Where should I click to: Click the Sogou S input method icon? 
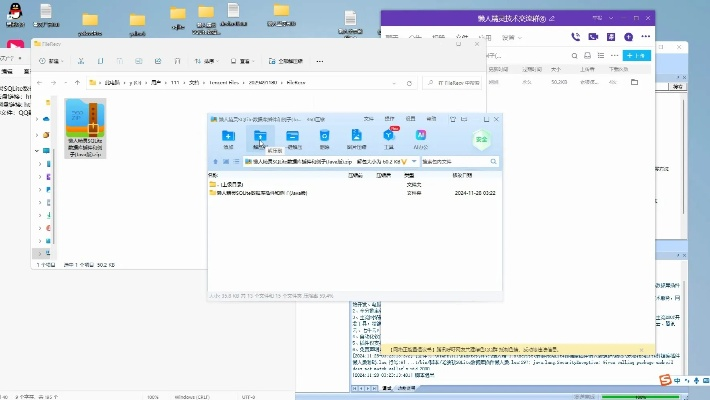coord(665,380)
